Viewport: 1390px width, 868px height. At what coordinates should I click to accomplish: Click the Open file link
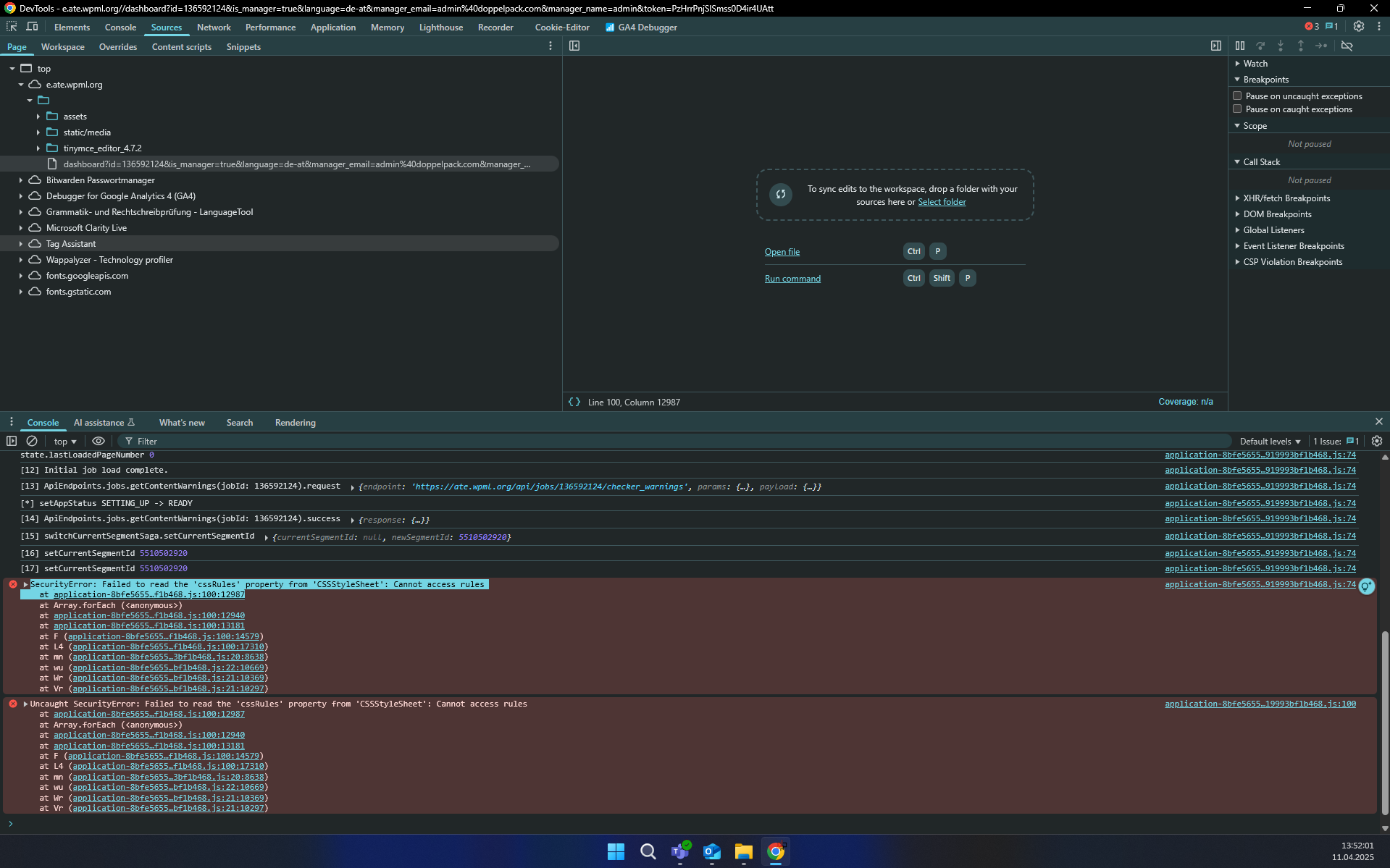click(782, 252)
